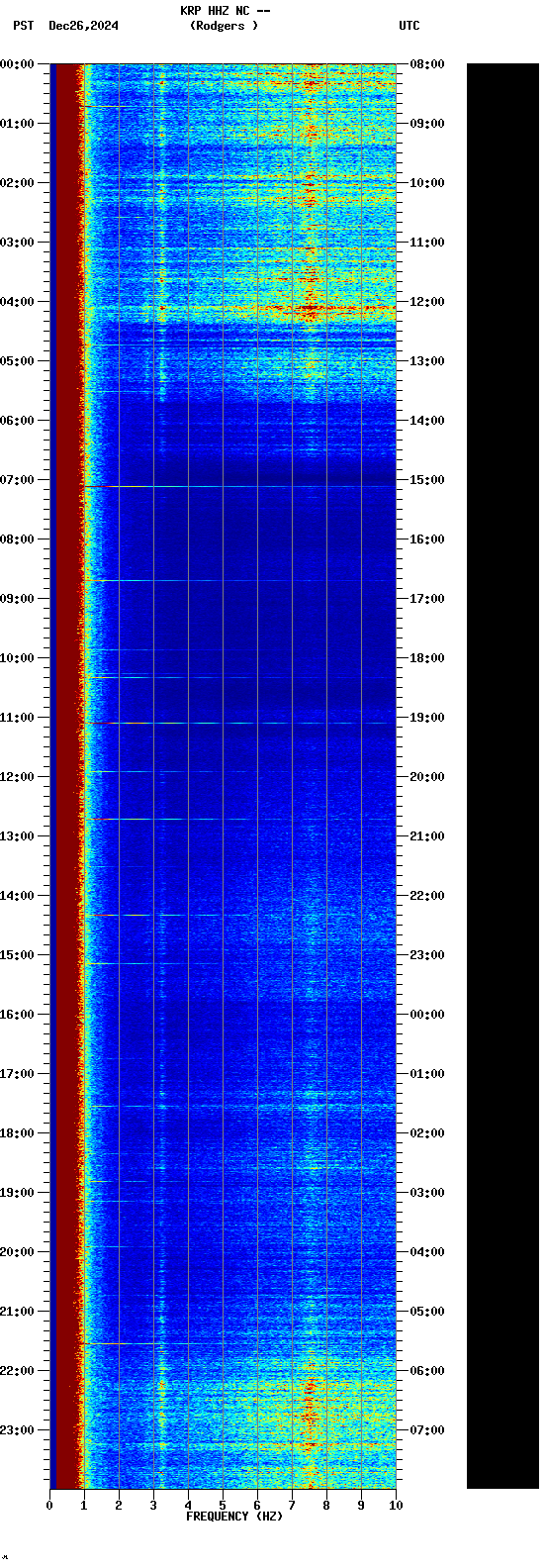Click the 23:00 label on PST axis
The width and height of the screenshot is (546, 1568).
point(17,1430)
